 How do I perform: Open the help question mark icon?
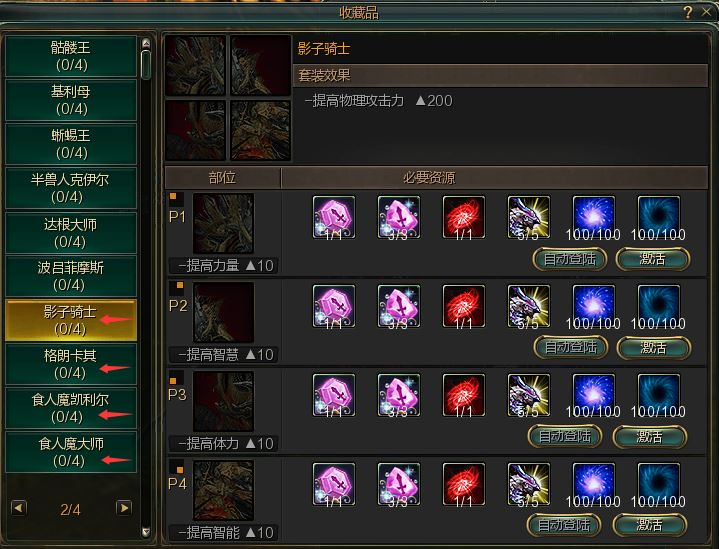pyautogui.click(x=687, y=12)
